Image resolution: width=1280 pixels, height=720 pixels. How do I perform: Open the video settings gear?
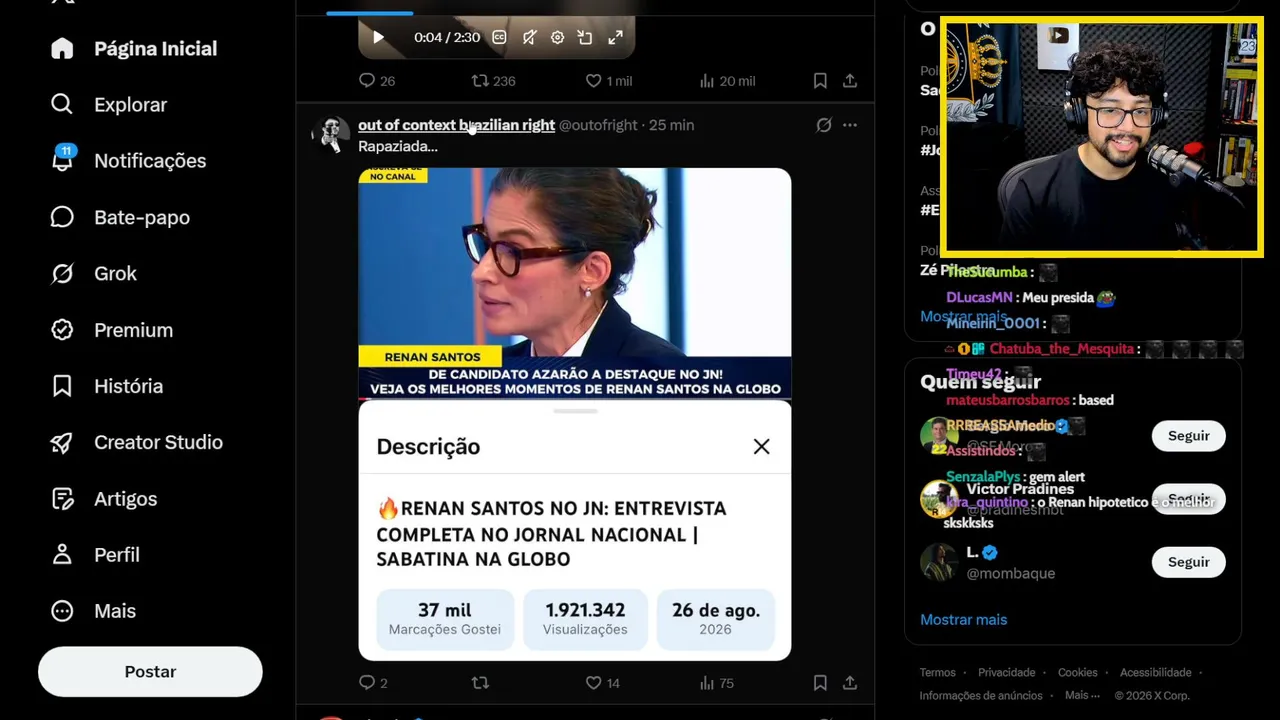[558, 37]
